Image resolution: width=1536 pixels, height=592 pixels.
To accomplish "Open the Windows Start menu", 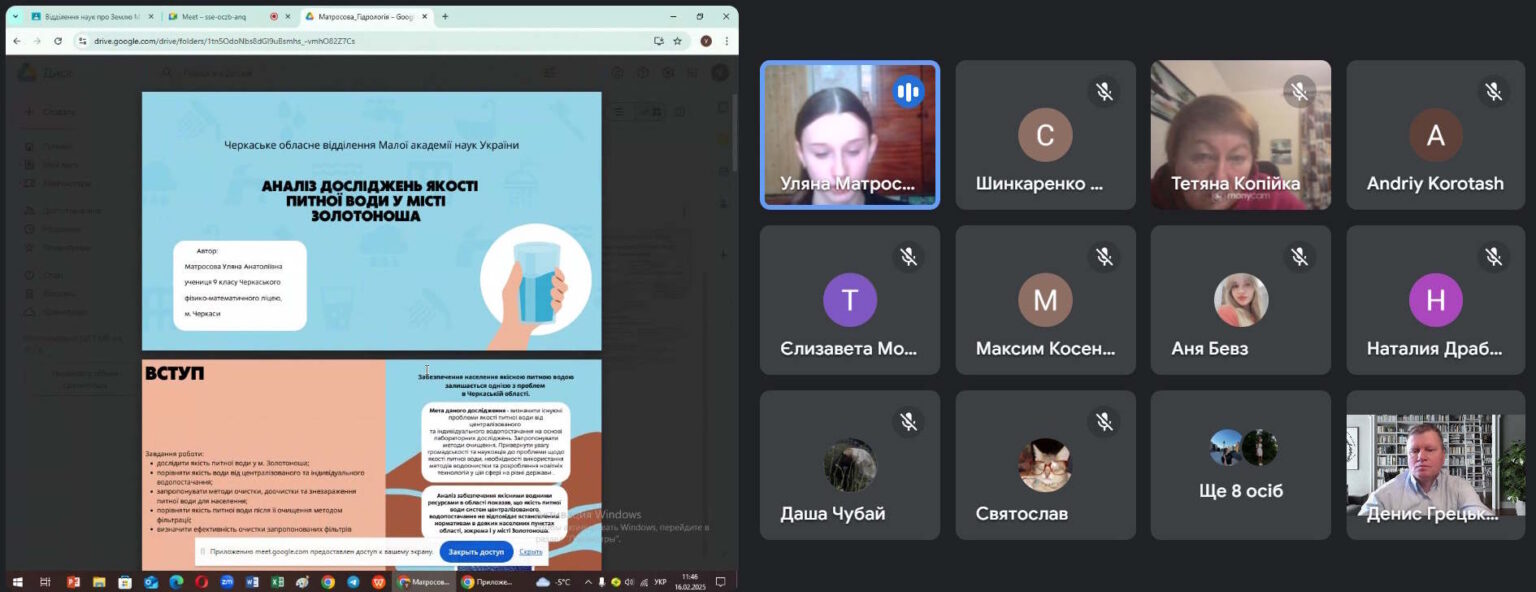I will pos(16,582).
